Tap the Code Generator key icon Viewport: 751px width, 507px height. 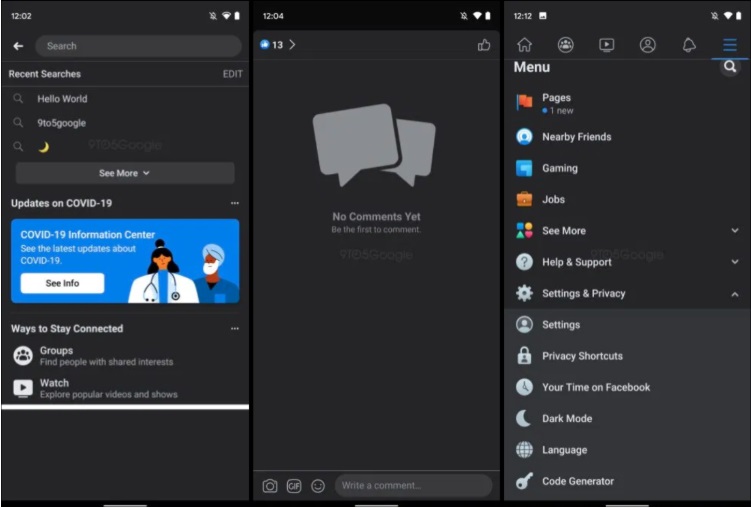pos(524,481)
